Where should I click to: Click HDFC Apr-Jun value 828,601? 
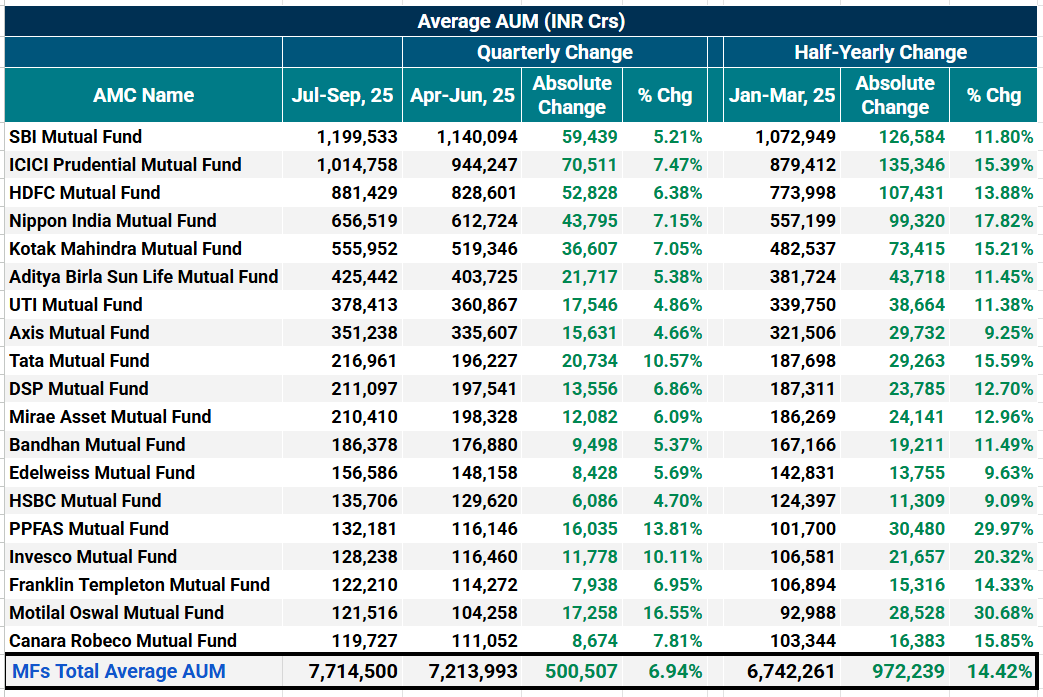484,193
